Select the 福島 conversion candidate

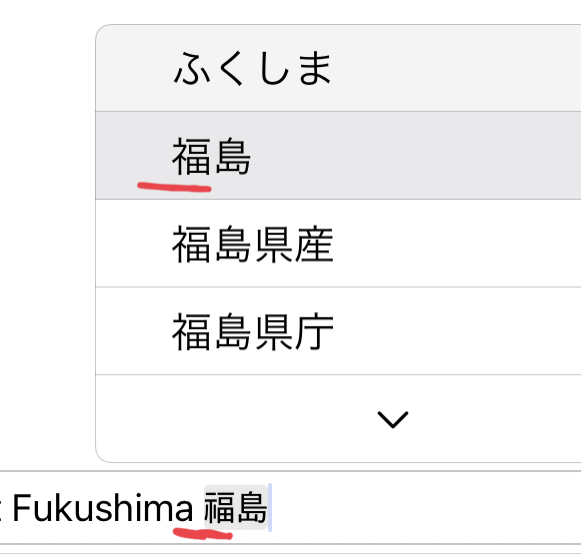click(x=338, y=156)
